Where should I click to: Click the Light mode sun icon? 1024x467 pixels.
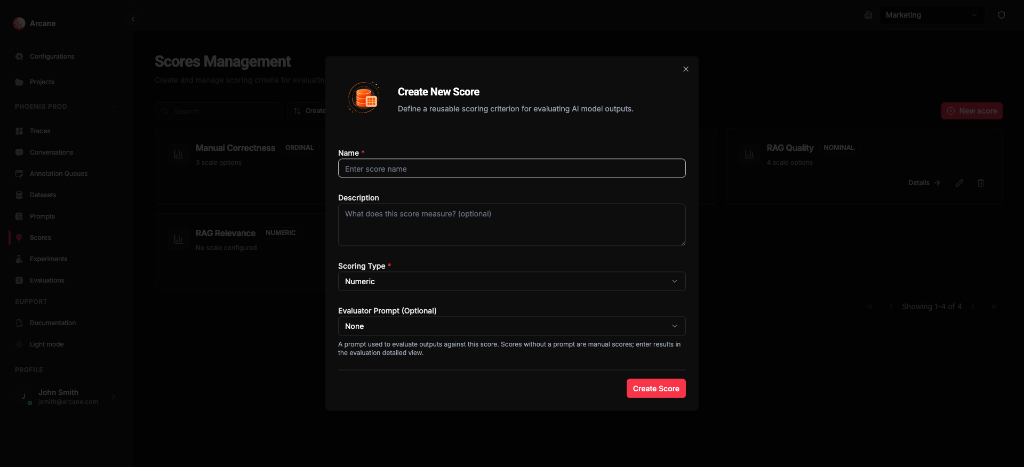19,344
